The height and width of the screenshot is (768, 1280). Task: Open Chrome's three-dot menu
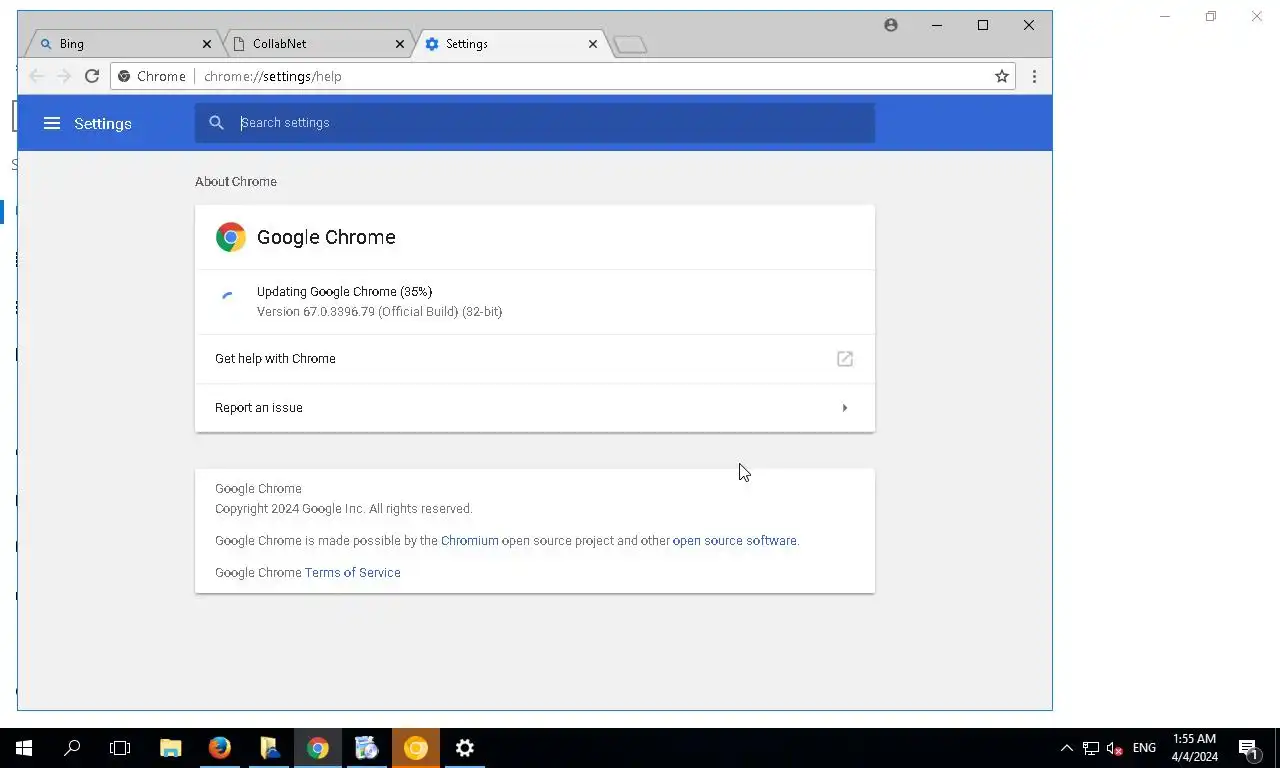tap(1034, 76)
